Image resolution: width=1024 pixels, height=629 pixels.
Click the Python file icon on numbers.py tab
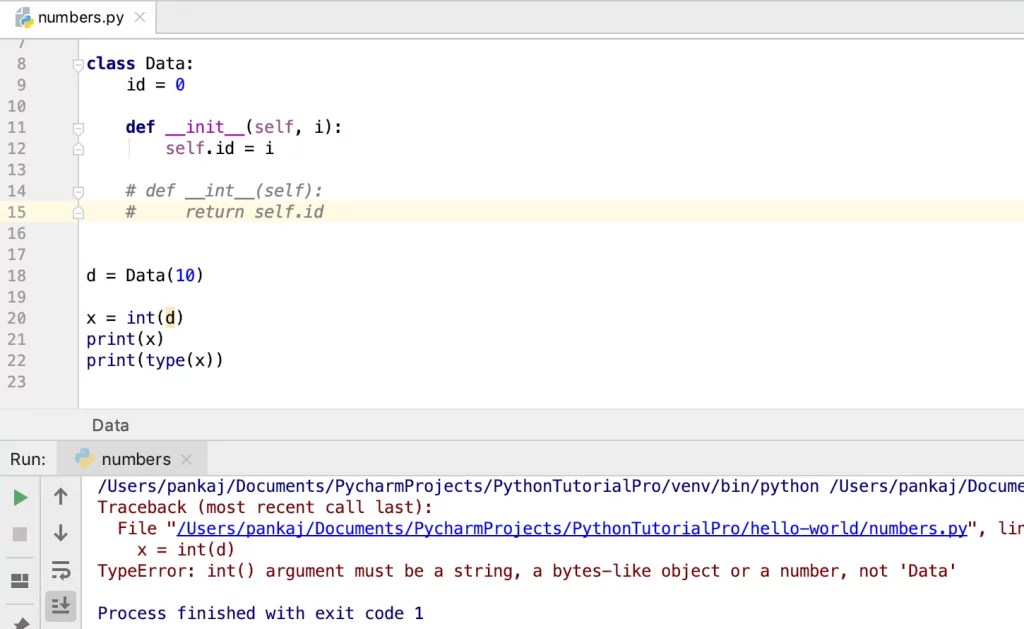tap(24, 18)
